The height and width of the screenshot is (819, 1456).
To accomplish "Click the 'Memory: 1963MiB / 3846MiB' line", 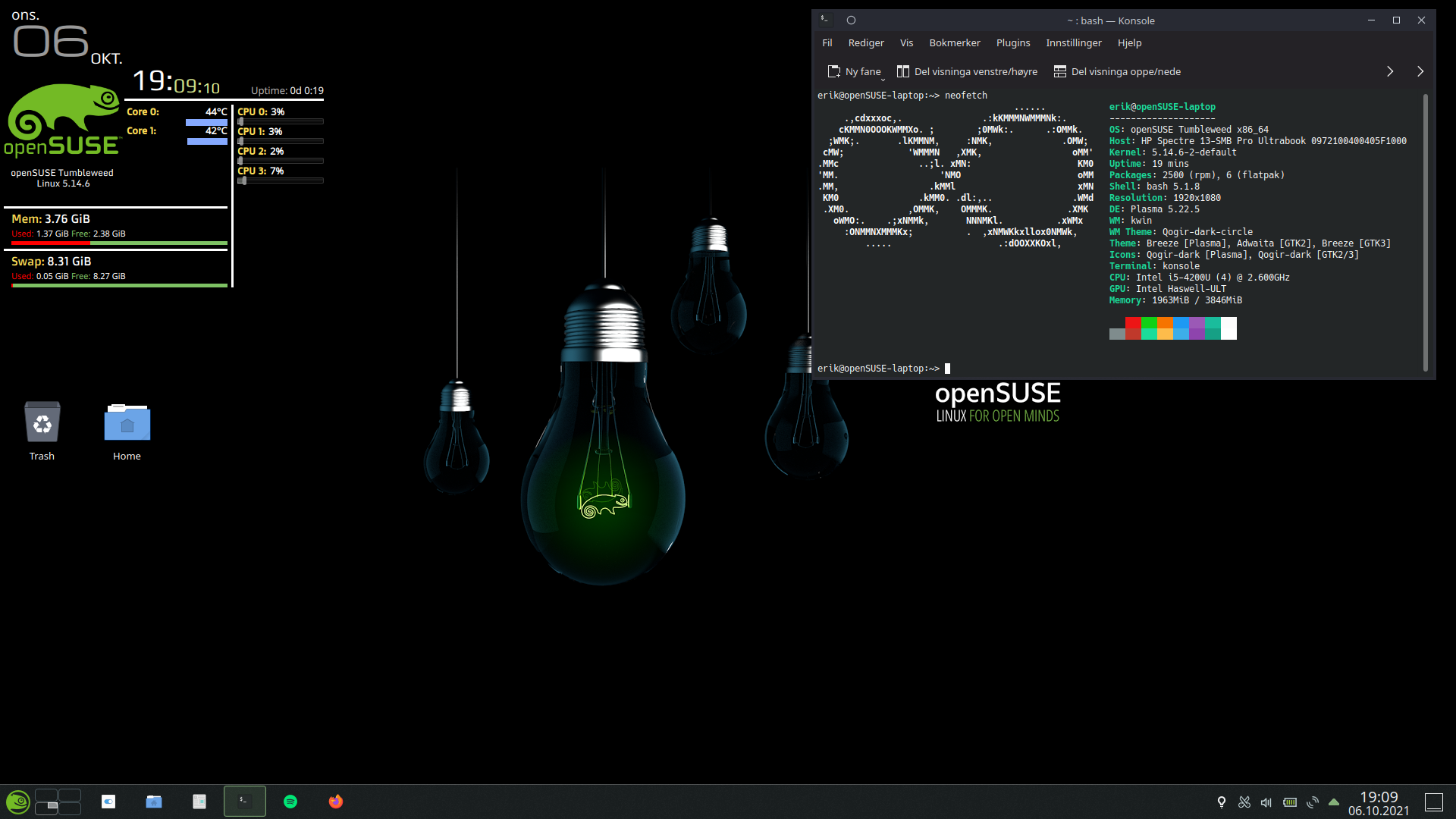I will tap(1175, 300).
